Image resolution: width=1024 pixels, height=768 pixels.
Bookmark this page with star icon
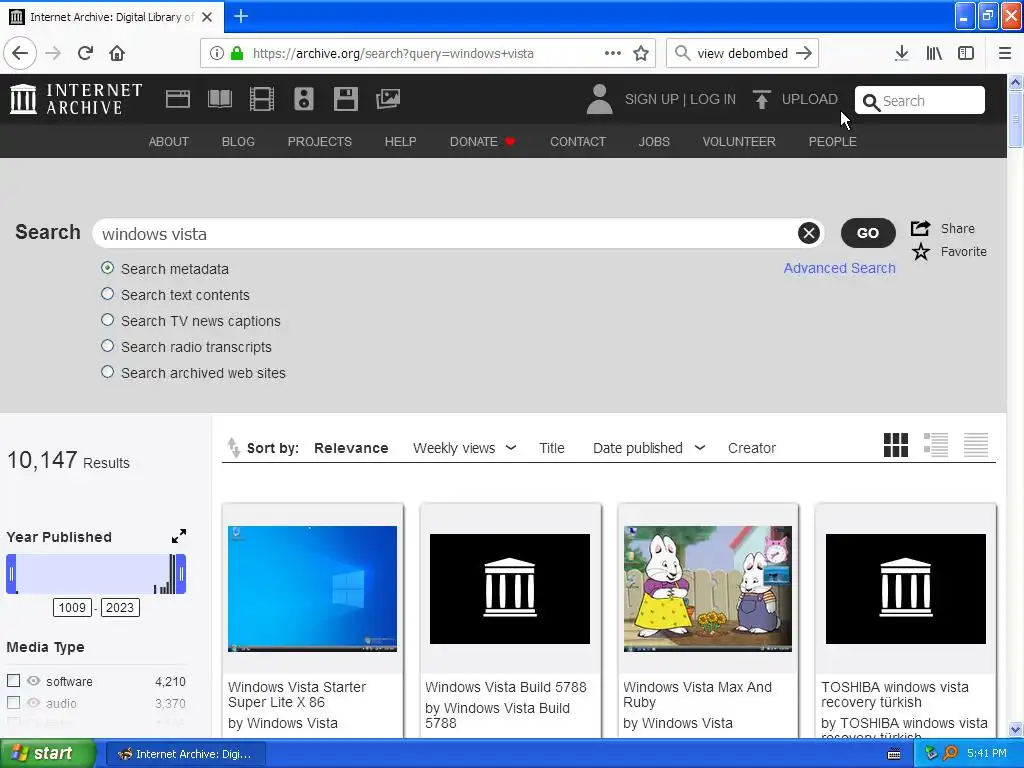[x=641, y=54]
